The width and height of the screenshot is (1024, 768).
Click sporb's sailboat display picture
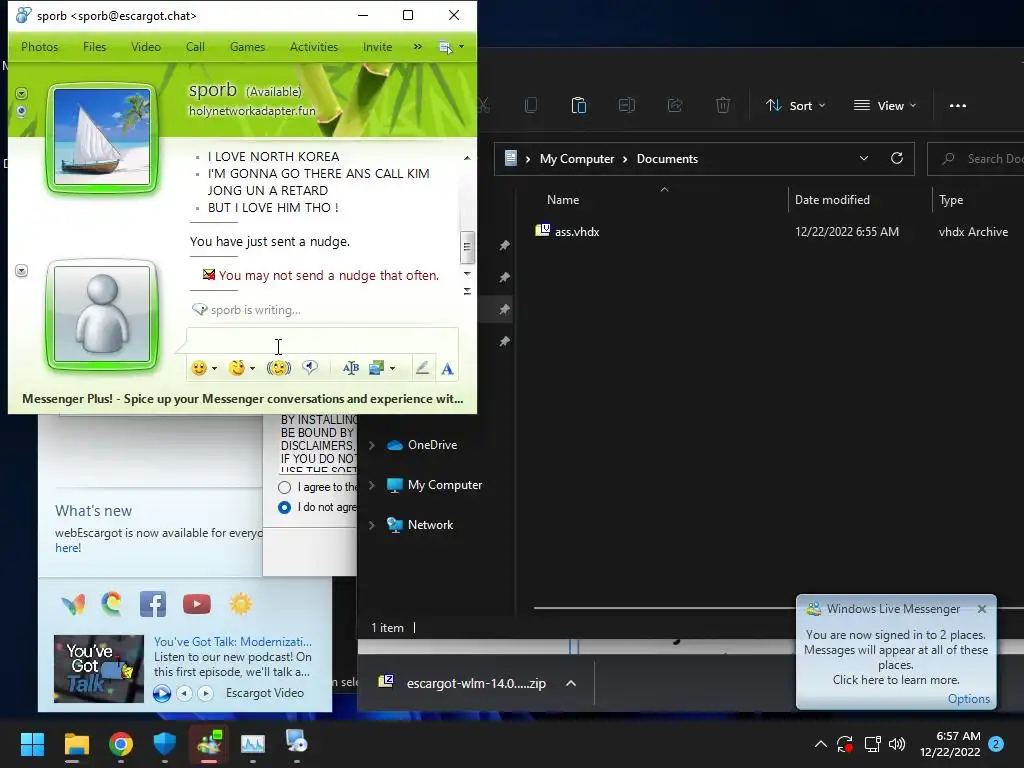coord(102,136)
